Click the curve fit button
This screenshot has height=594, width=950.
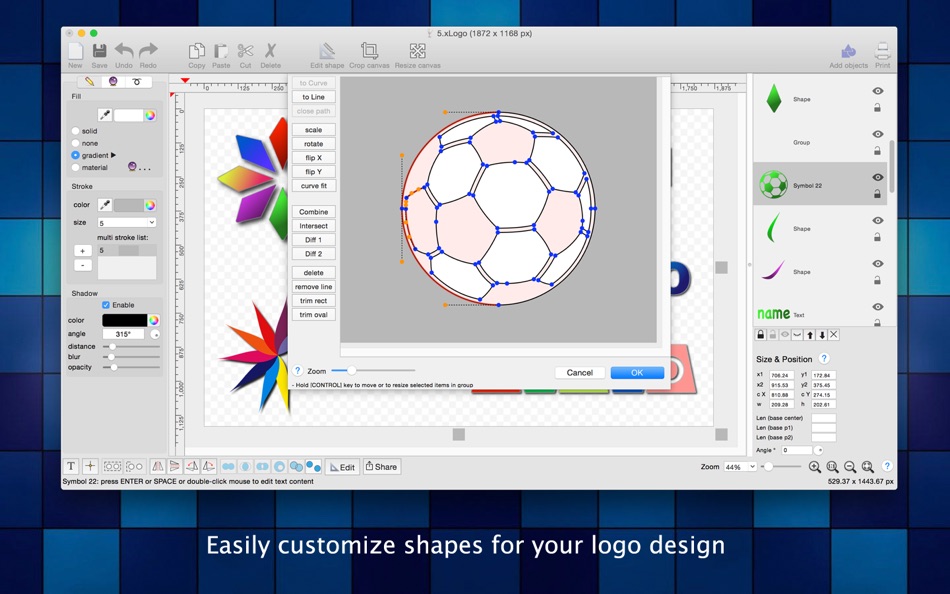(313, 185)
